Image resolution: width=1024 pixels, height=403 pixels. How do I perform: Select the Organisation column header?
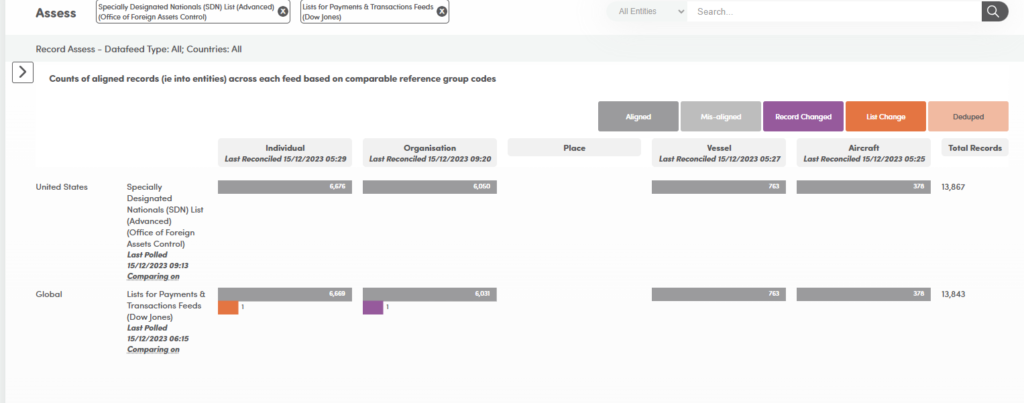(430, 152)
